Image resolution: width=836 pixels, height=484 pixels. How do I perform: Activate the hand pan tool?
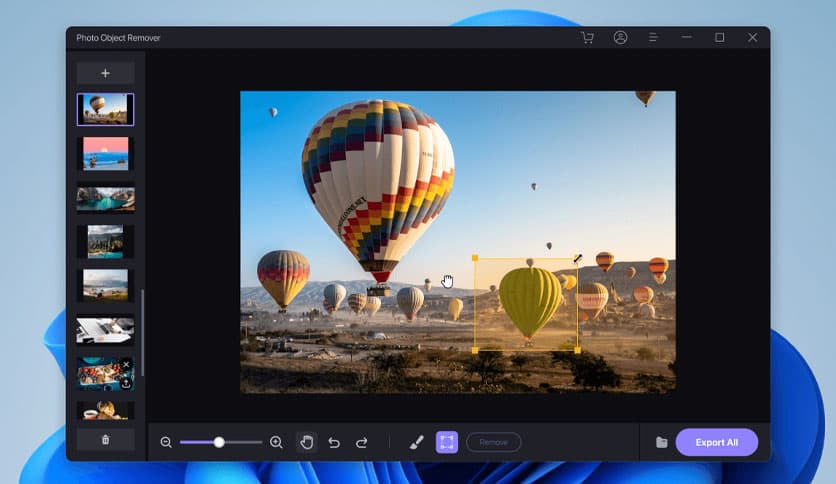tap(307, 442)
